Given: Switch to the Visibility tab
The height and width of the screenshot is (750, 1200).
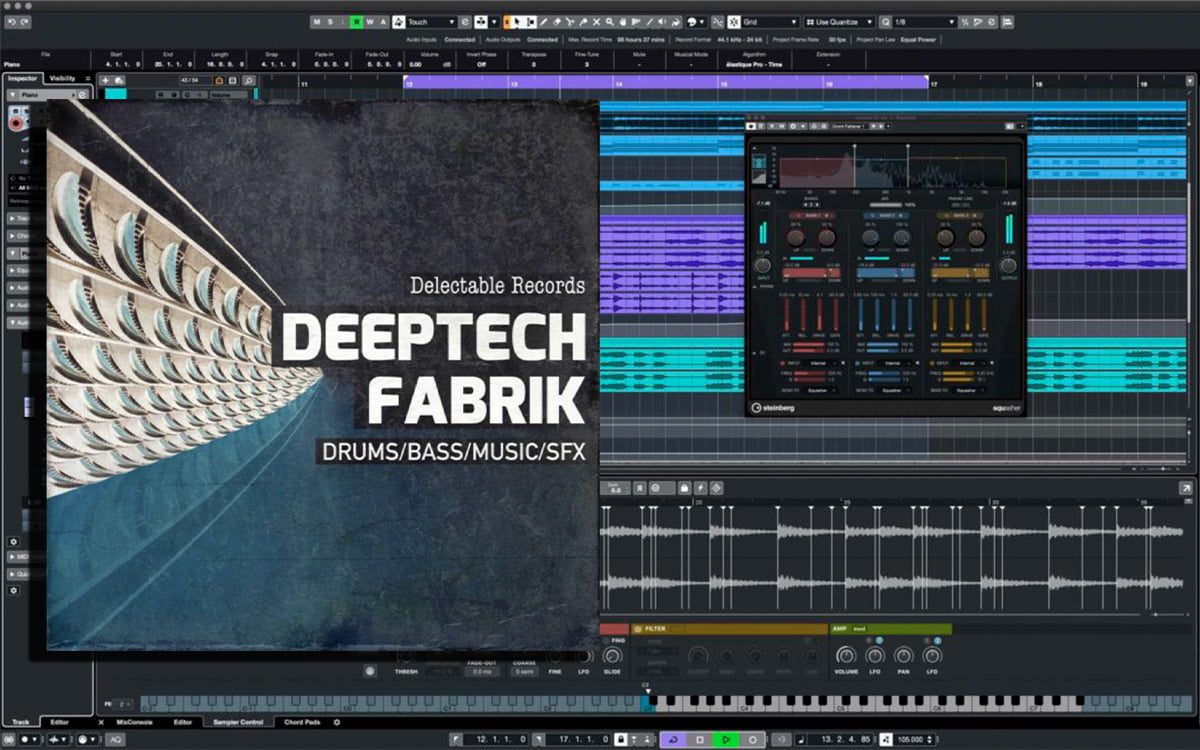Looking at the screenshot, I should (x=62, y=78).
